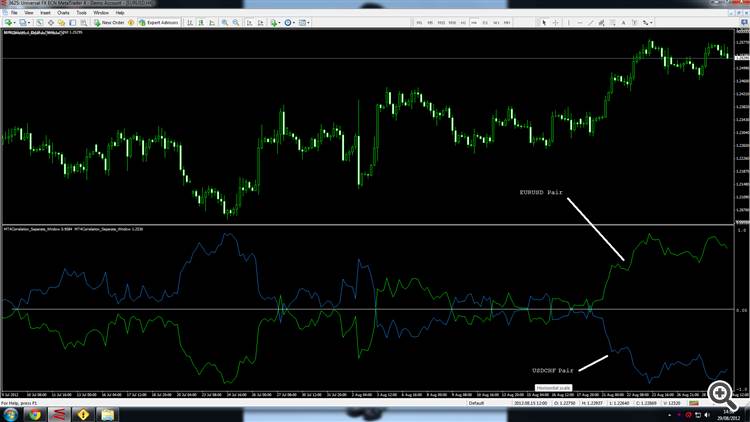This screenshot has height=422, width=750.
Task: Open the Insert menu
Action: [x=45, y=12]
